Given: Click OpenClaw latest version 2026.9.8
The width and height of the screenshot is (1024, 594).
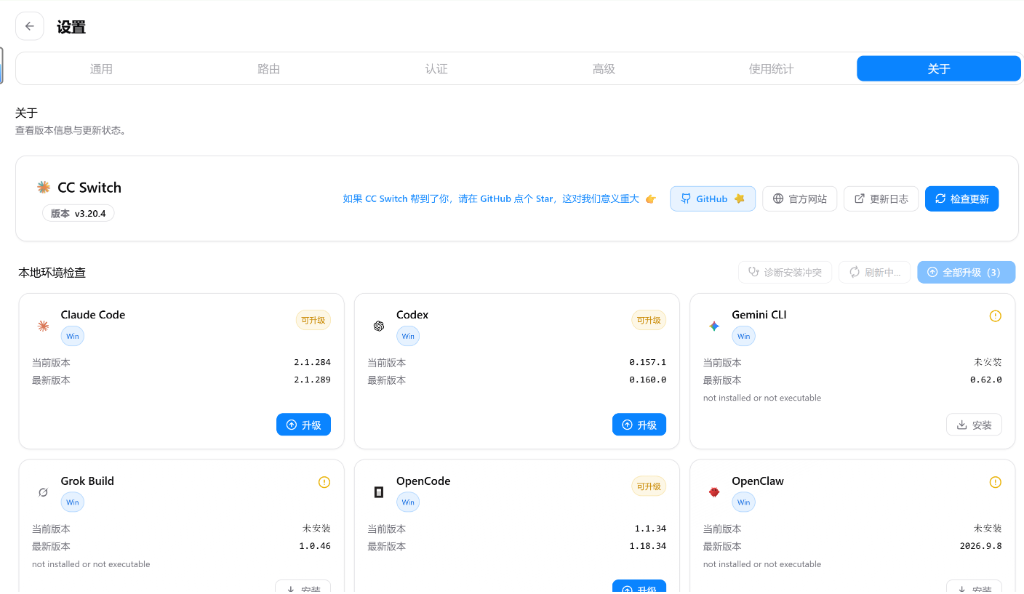Looking at the screenshot, I should pos(981,546).
